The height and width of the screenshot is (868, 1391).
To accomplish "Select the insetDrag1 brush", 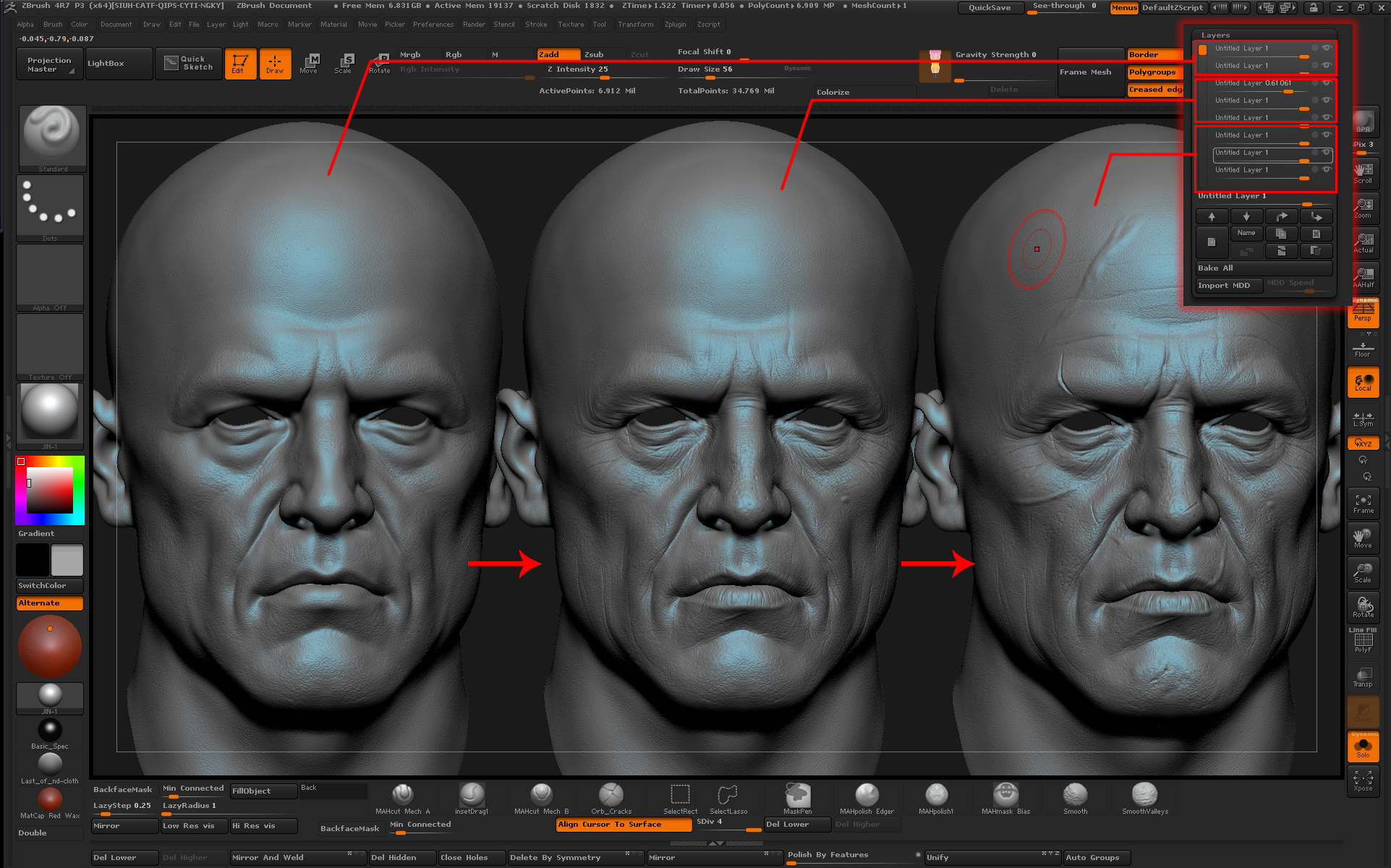I will click(x=472, y=799).
